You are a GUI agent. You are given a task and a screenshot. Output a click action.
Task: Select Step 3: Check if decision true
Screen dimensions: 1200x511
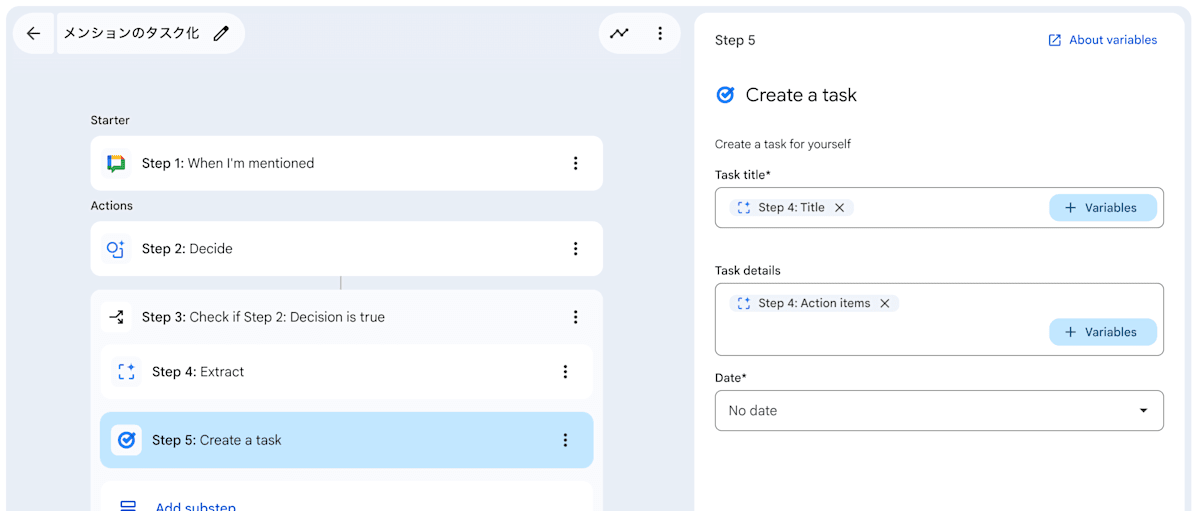pyautogui.click(x=263, y=317)
